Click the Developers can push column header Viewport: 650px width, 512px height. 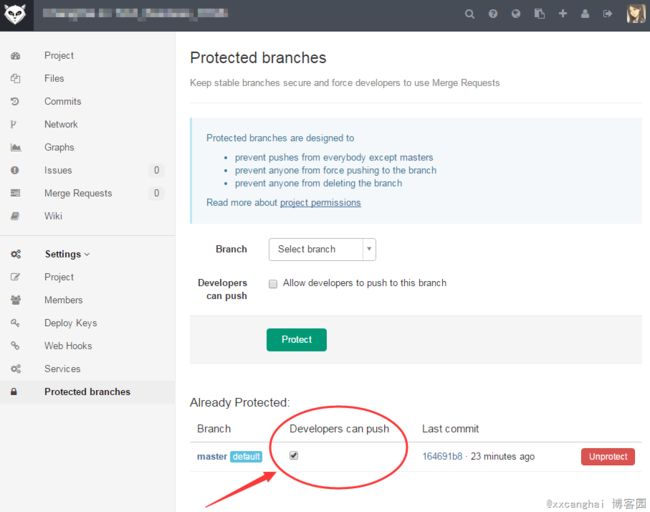click(x=339, y=429)
